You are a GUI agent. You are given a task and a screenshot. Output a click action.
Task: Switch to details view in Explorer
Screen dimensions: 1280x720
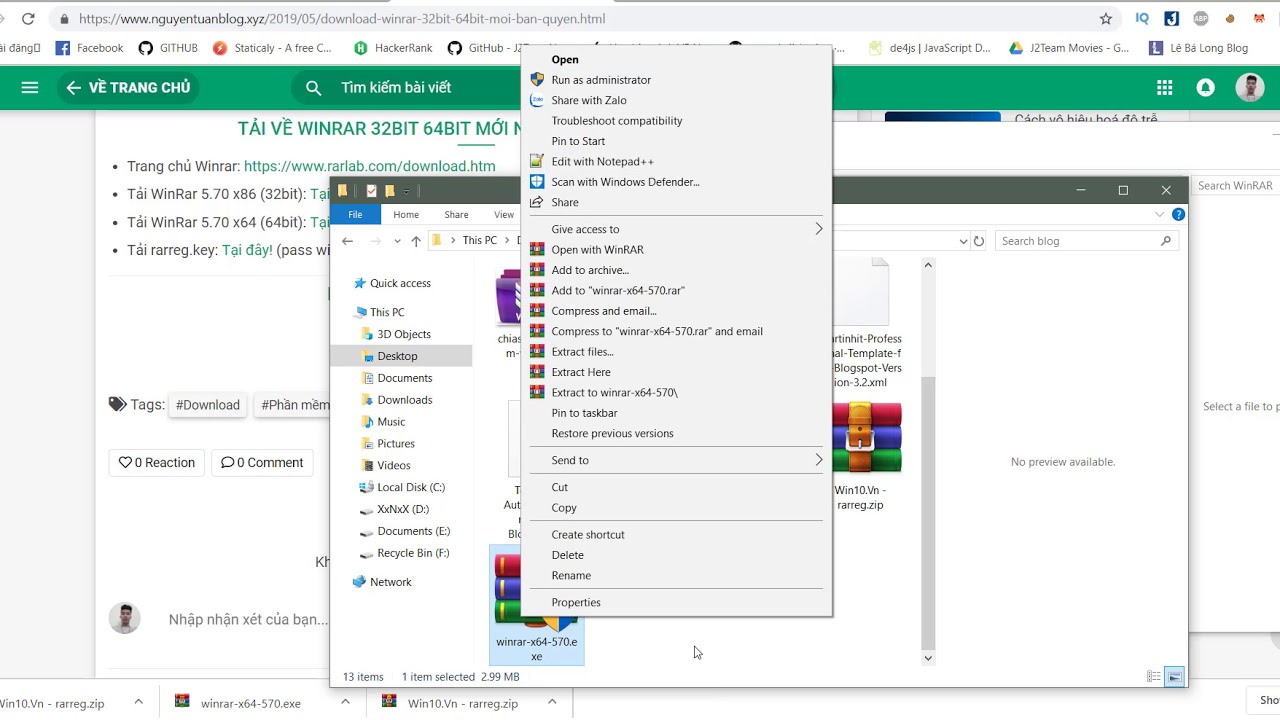click(1155, 677)
